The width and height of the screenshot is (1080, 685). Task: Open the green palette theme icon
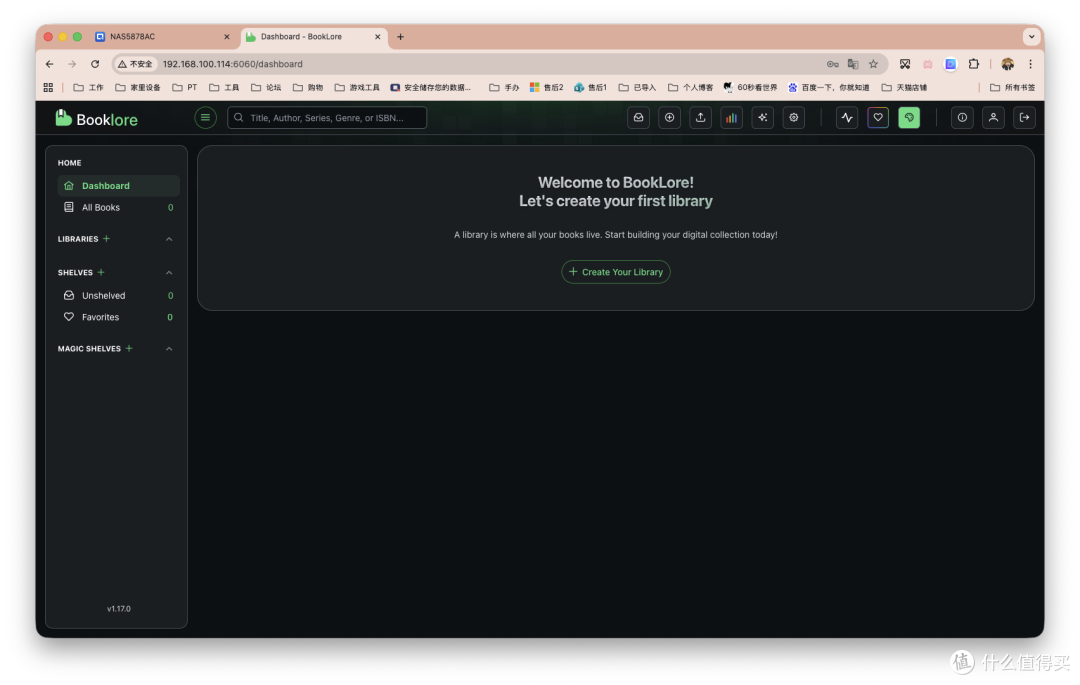(909, 118)
